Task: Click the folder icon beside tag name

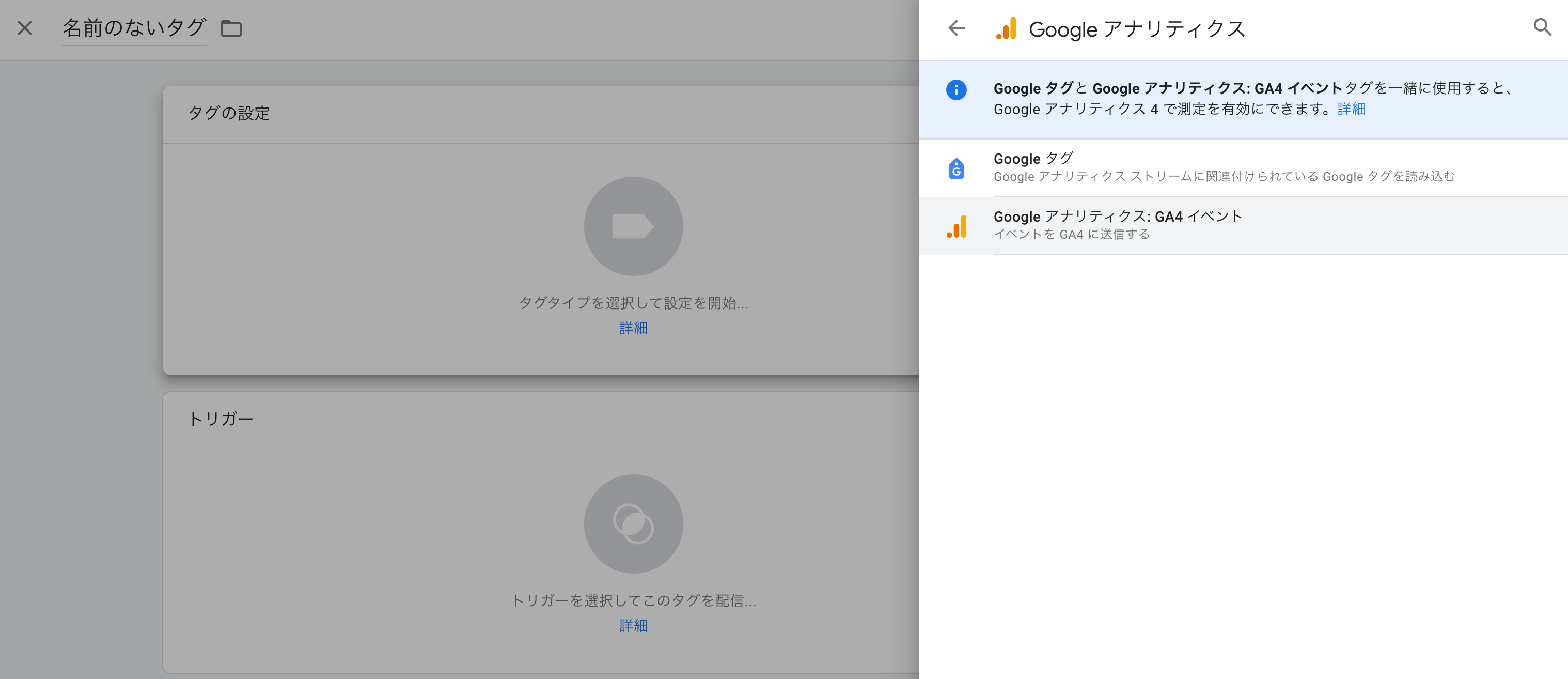Action: point(231,28)
